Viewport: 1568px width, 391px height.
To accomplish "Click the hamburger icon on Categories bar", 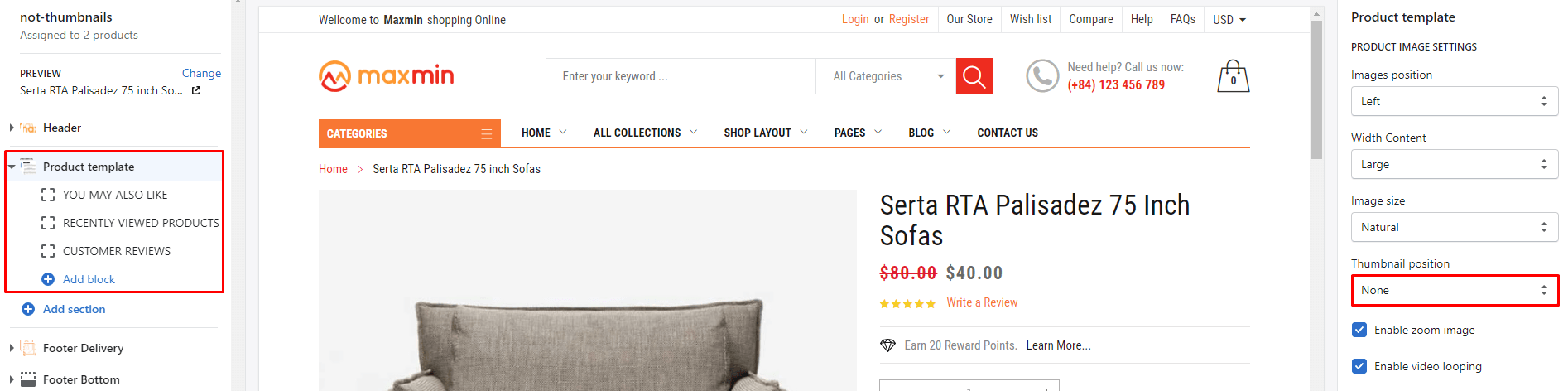I will (x=487, y=133).
